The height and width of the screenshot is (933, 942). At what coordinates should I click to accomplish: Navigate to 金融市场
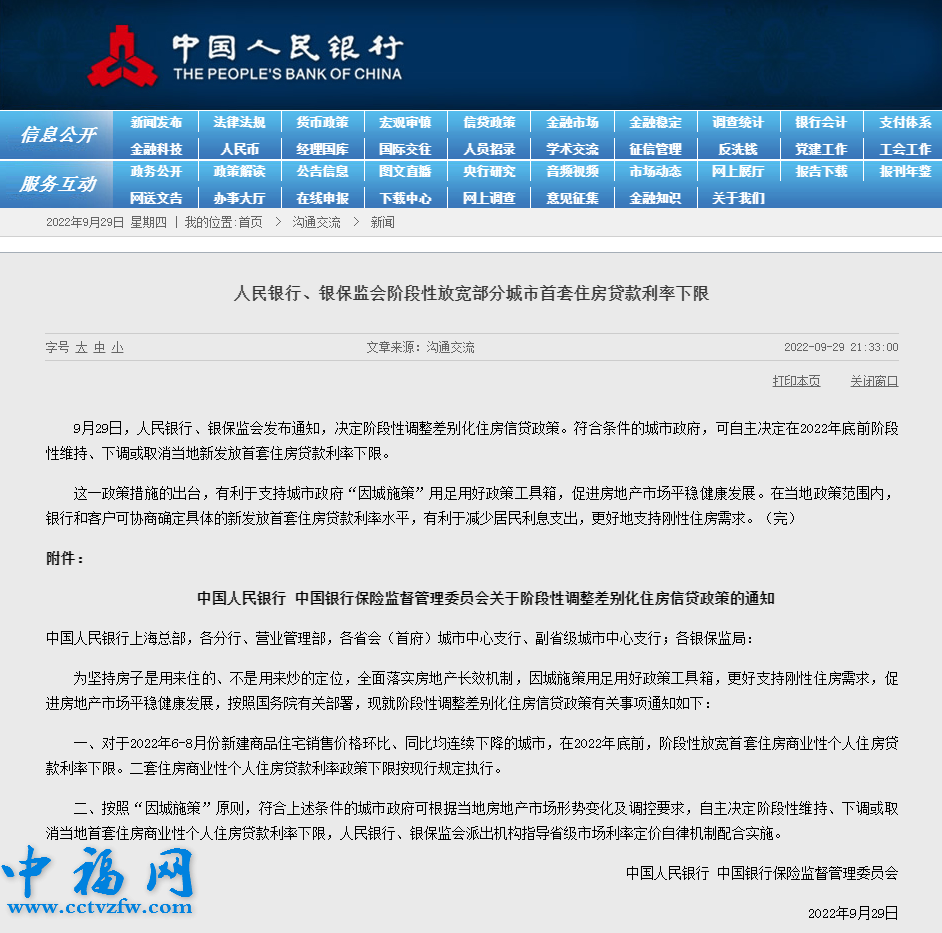[572, 123]
